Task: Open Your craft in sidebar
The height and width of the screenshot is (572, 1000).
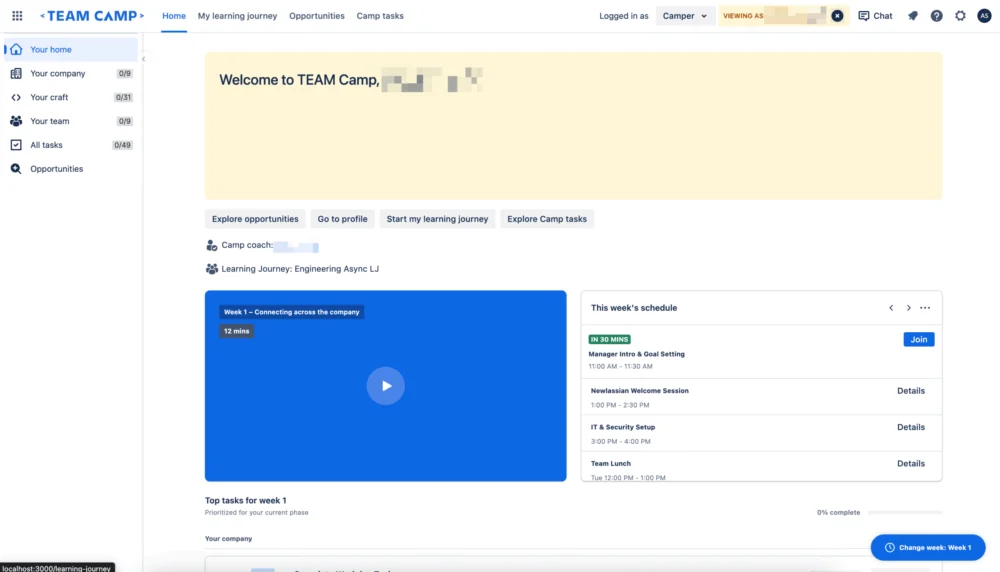Action: coord(49,98)
